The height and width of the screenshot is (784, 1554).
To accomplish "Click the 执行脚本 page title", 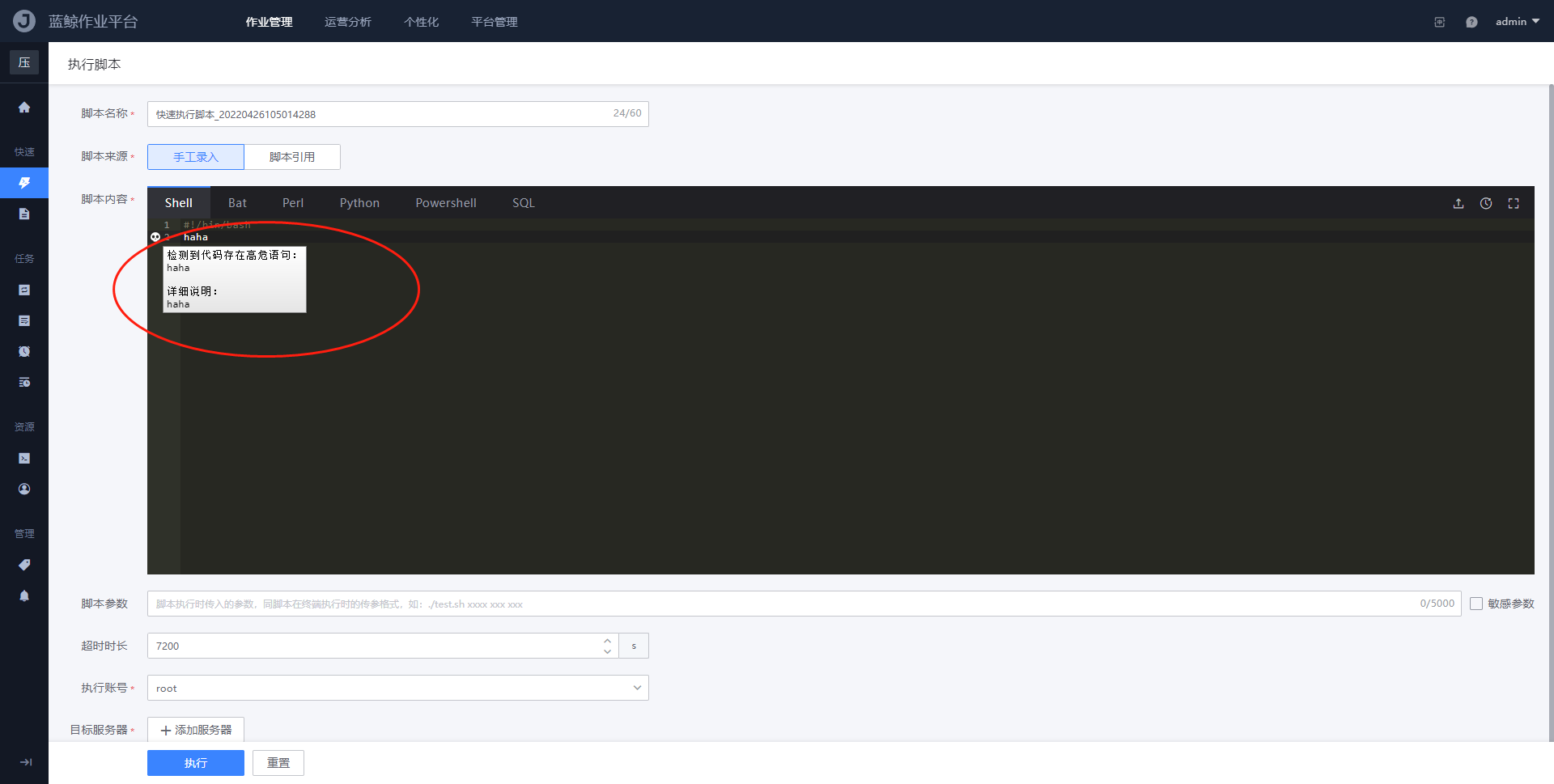I will point(94,64).
